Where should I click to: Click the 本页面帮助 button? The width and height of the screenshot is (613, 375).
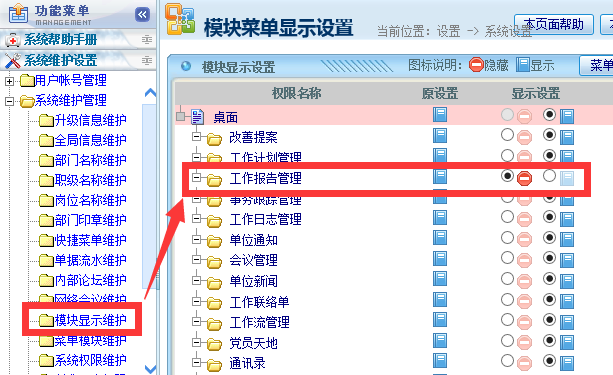554,24
